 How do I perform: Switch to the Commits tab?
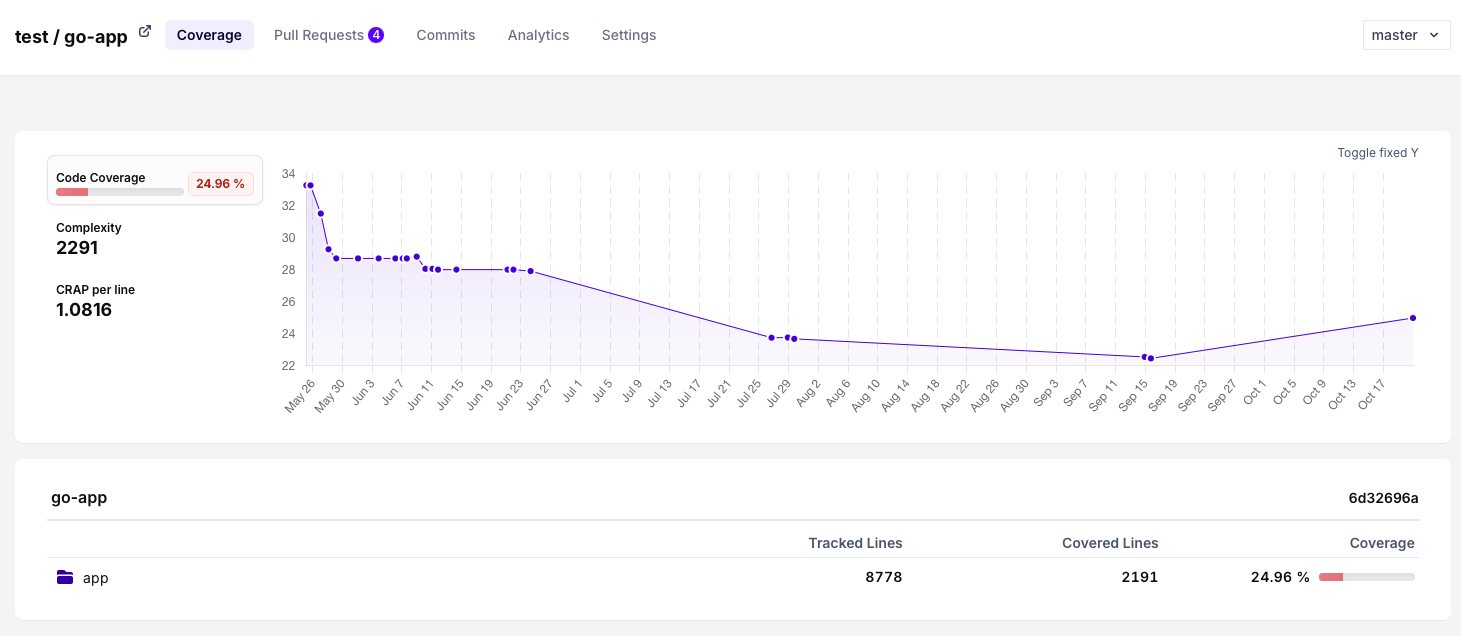445,35
